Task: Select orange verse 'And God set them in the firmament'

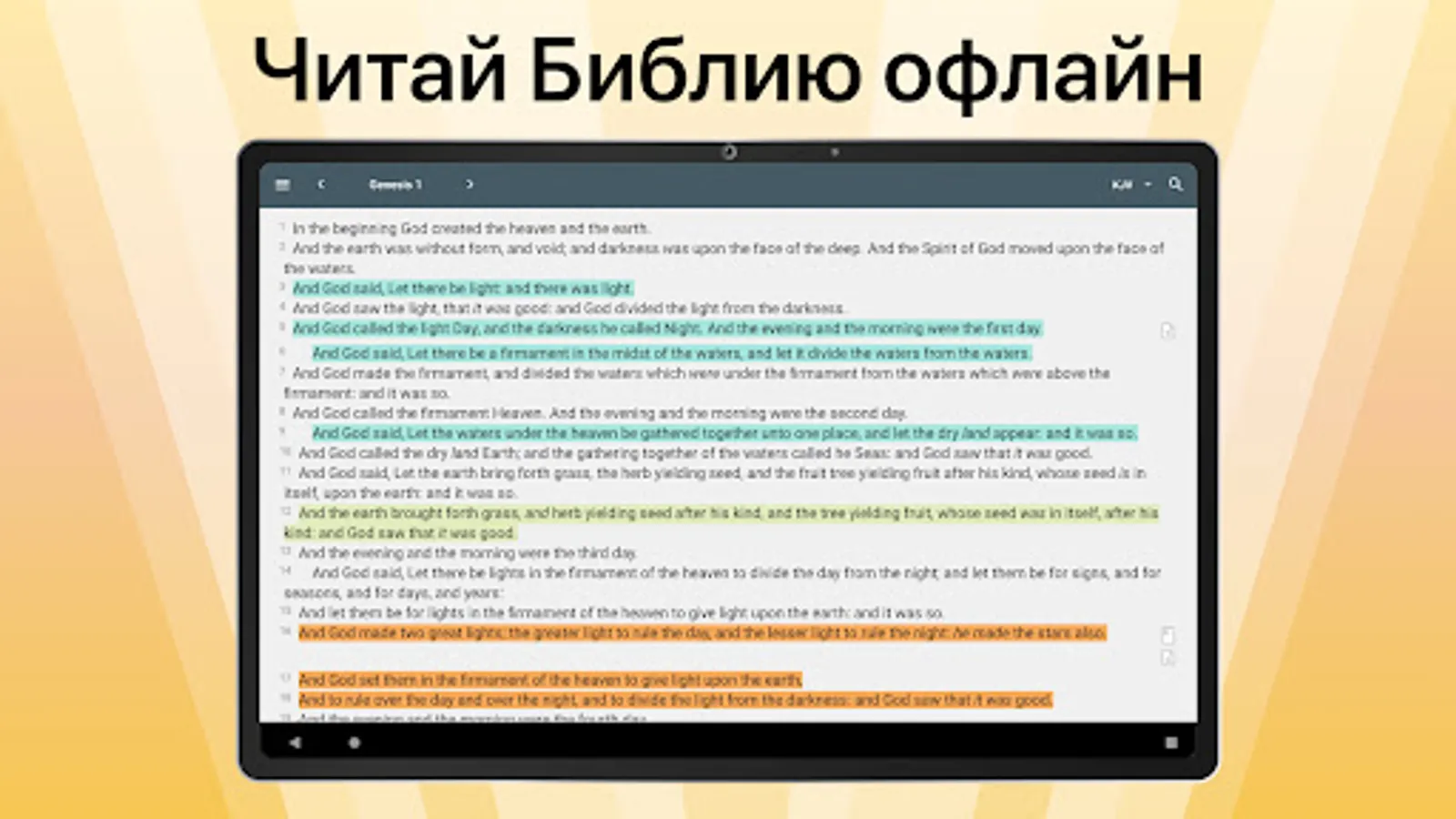Action: point(551,680)
